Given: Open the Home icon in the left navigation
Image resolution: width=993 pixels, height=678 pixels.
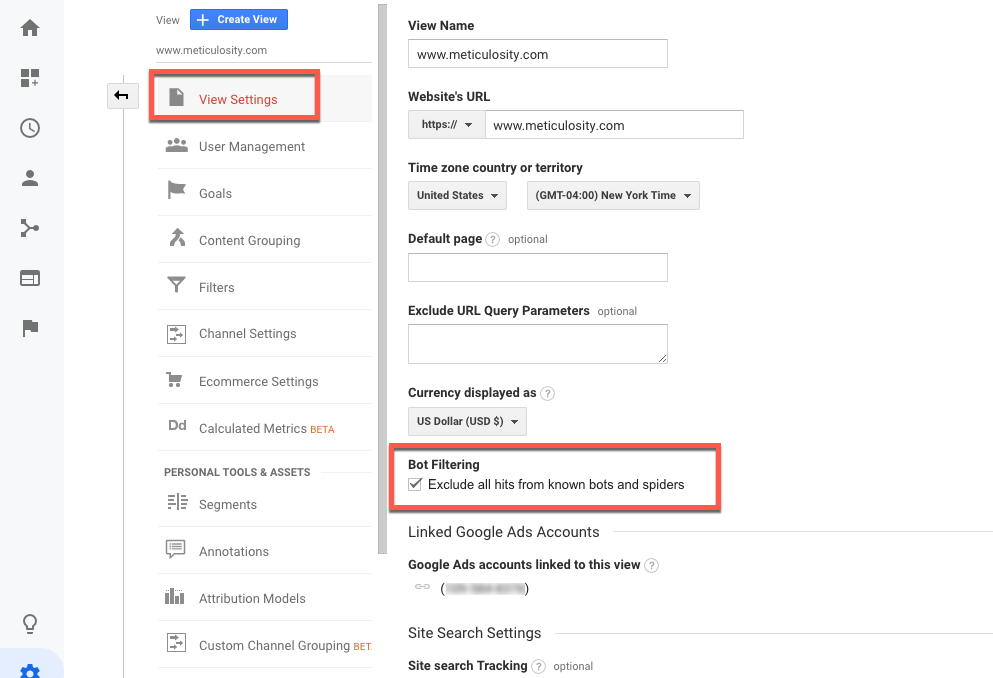Looking at the screenshot, I should pos(29,28).
